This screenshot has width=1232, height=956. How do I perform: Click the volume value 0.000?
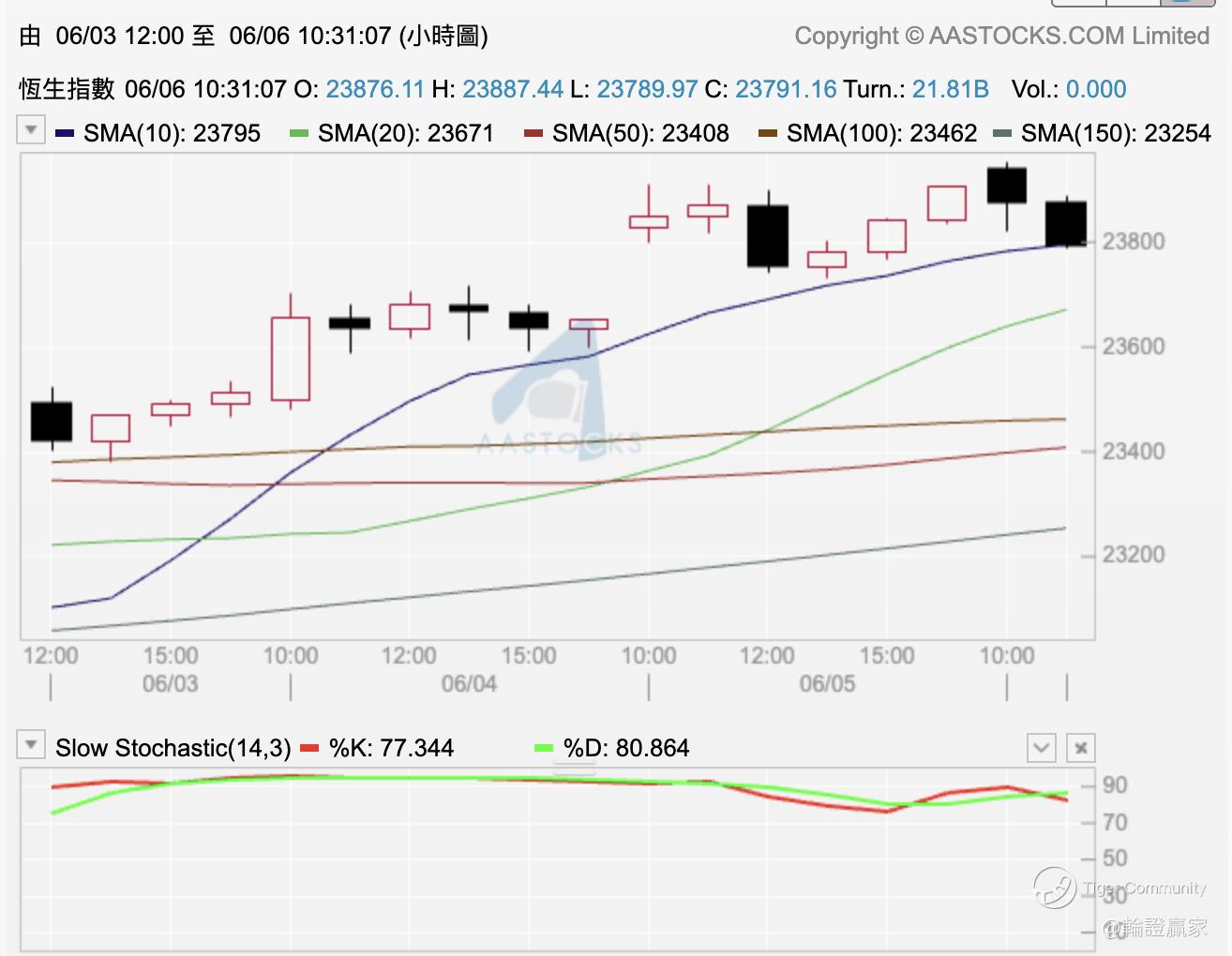[x=1096, y=89]
